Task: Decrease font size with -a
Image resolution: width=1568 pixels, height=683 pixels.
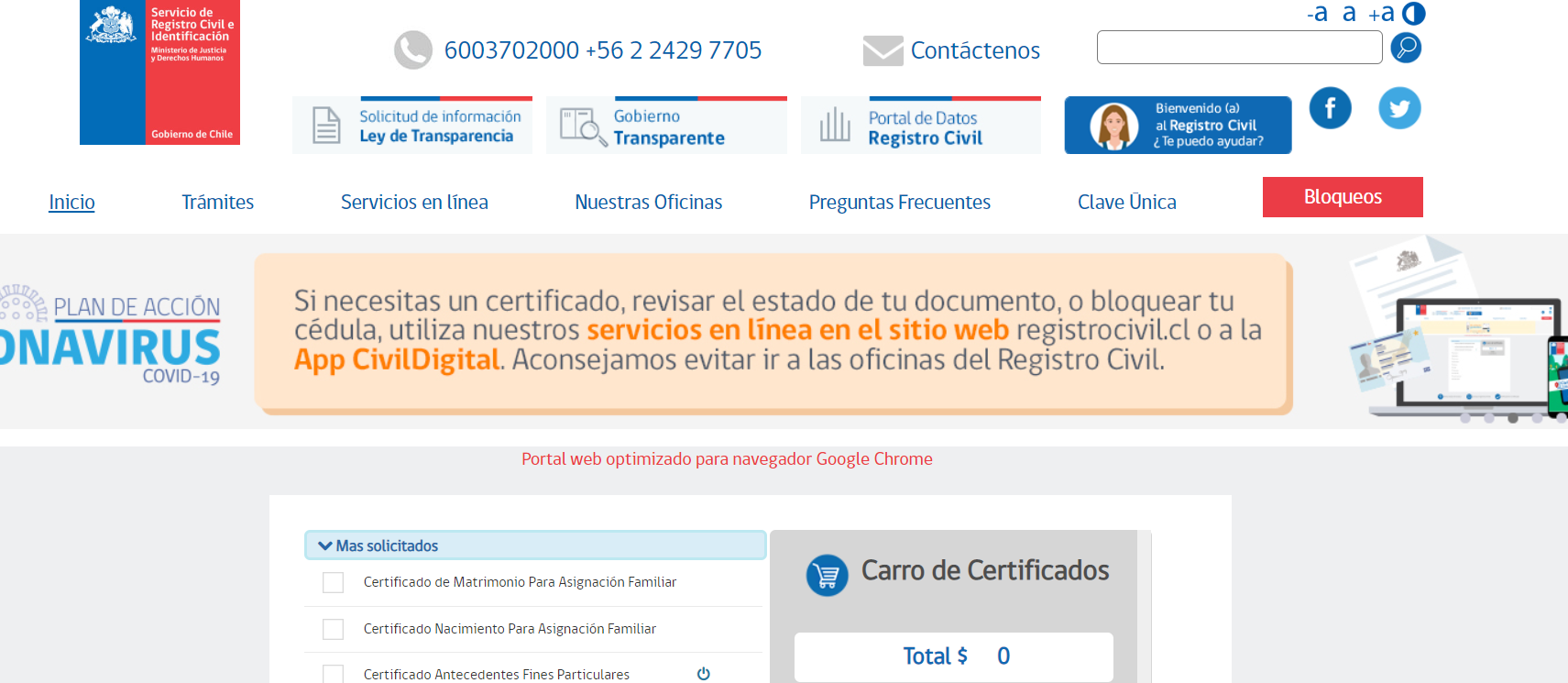Action: click(x=1317, y=14)
